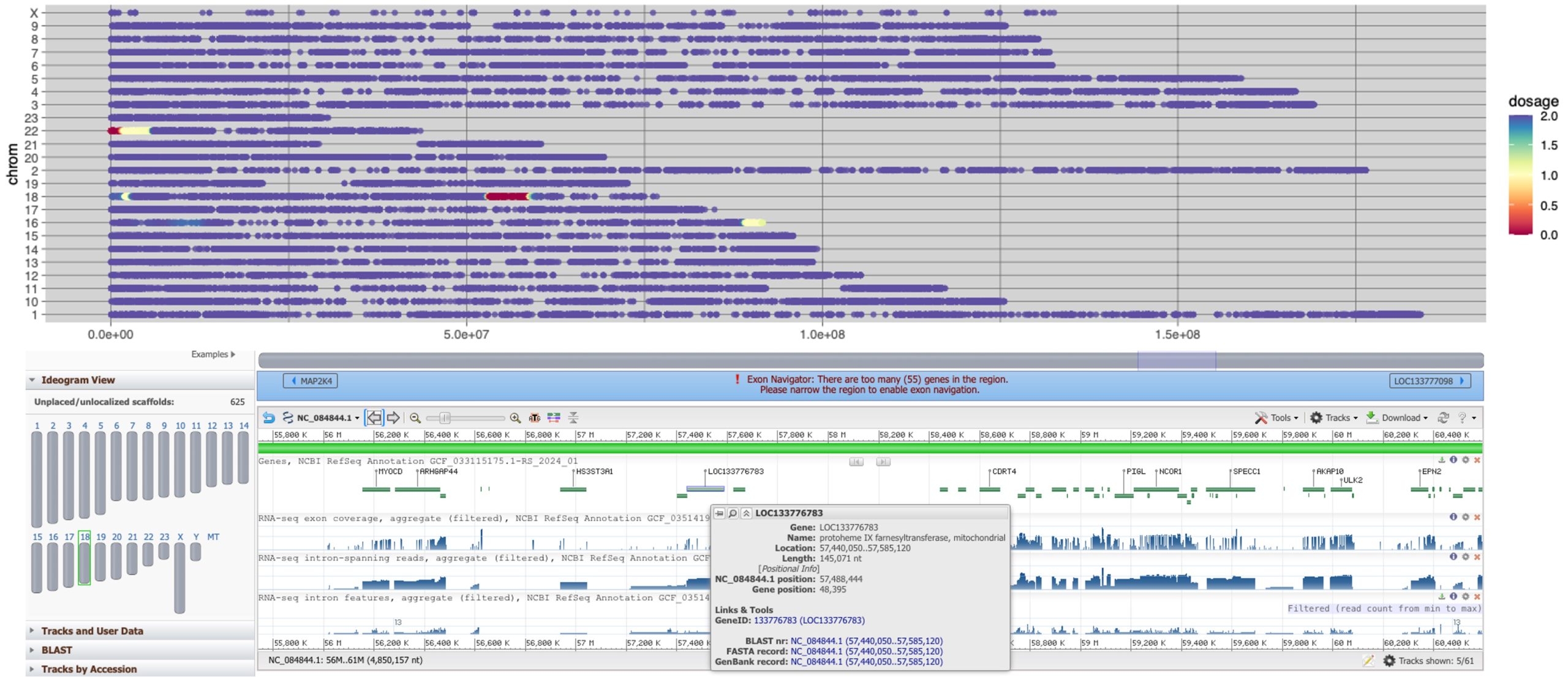1568x677 pixels.
Task: Open the NC_084844.1 sequence dropdown
Action: [328, 417]
